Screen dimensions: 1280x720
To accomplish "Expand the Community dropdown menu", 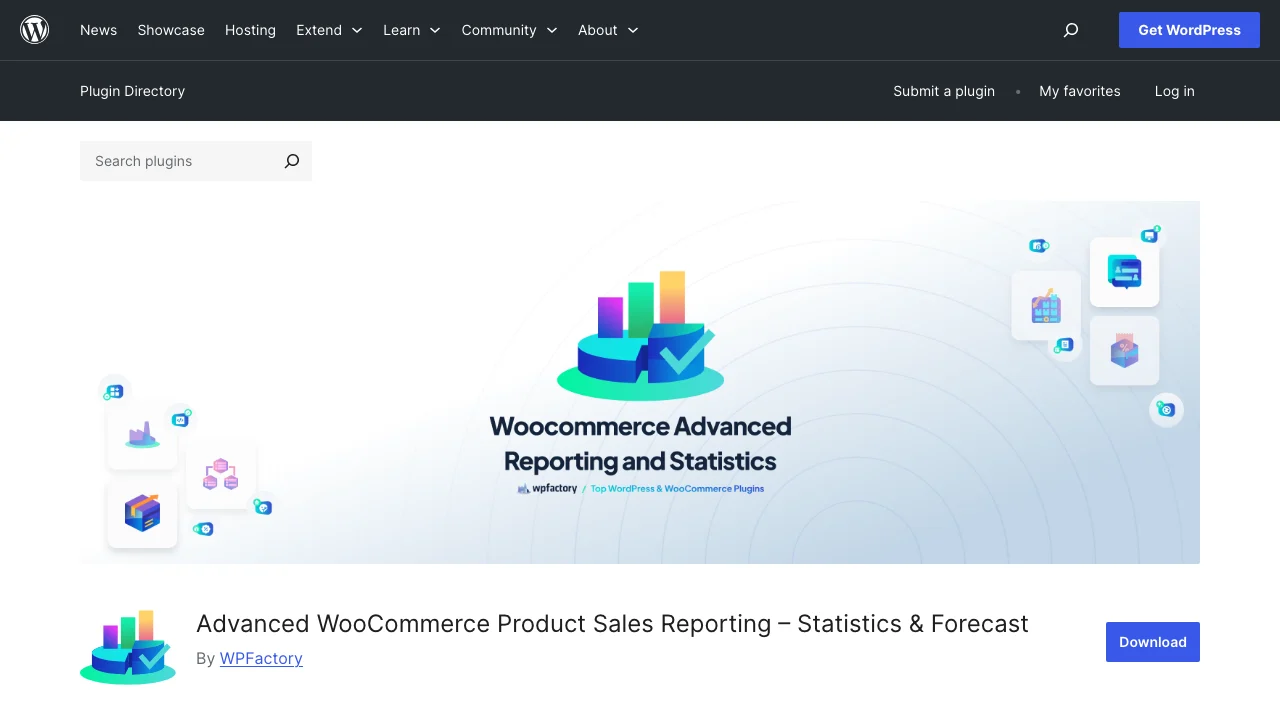I will pos(509,30).
